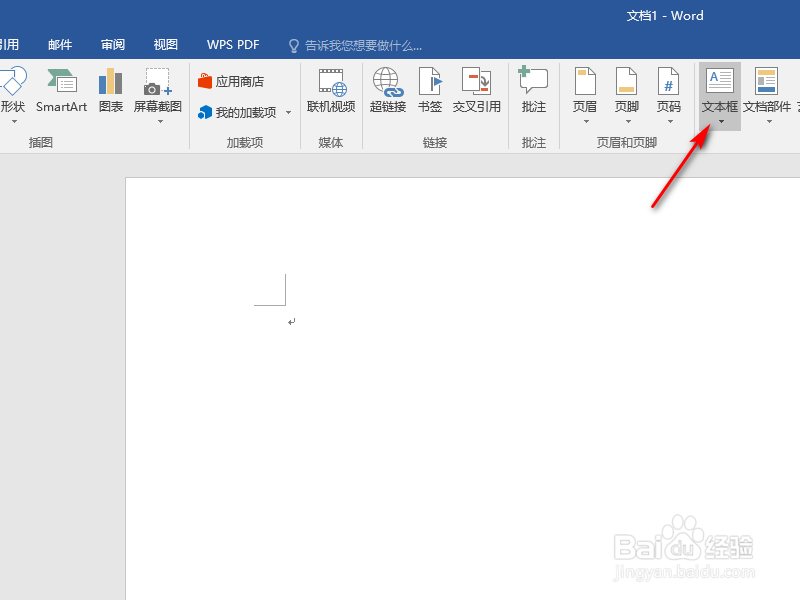Expand the Page Number (页码) dropdown arrow
Screen dimensions: 800x600
670,121
